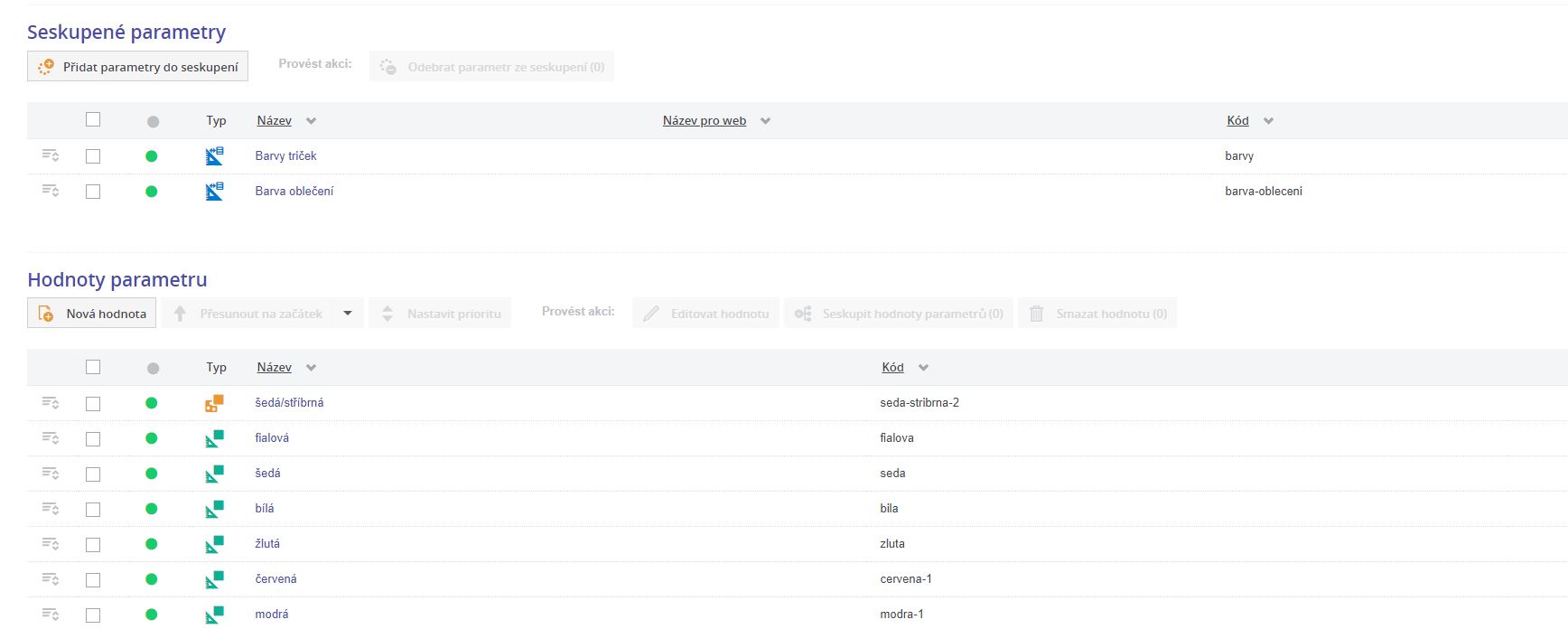Sort grouped parameters by Kód column header
This screenshot has height=629, width=1568.
tap(1237, 120)
